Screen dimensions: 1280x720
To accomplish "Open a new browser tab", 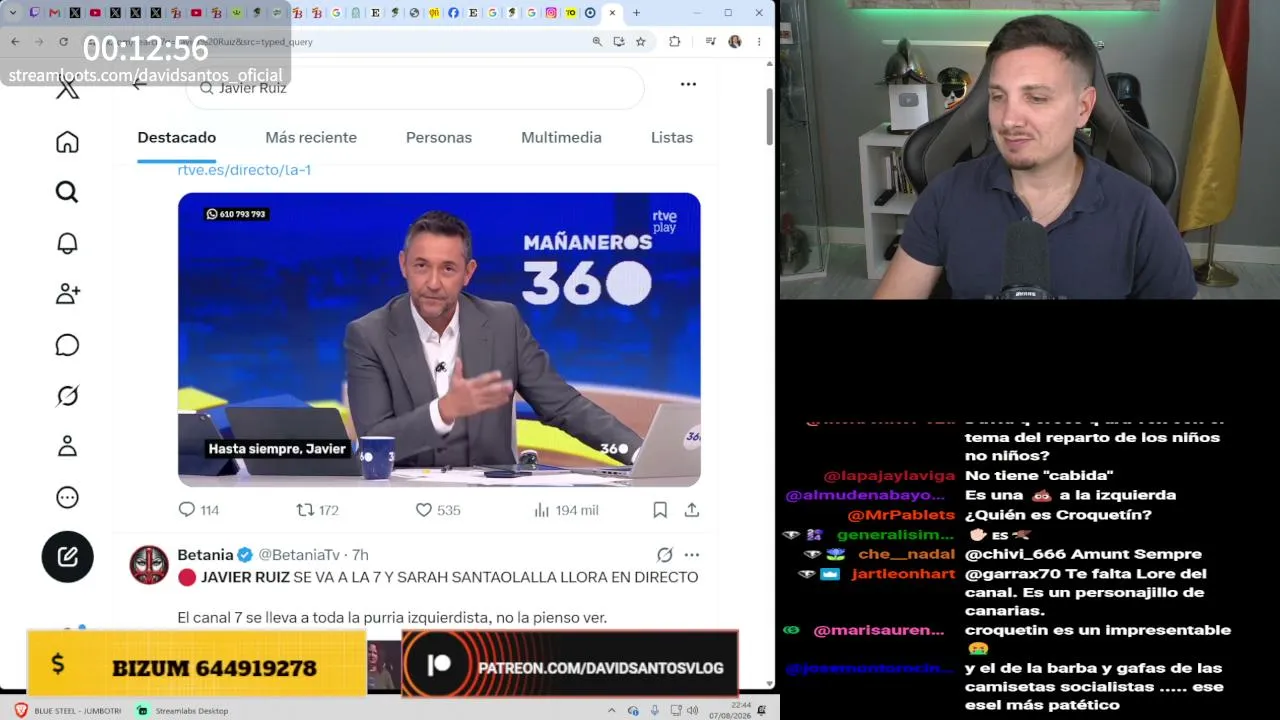I will pos(636,13).
